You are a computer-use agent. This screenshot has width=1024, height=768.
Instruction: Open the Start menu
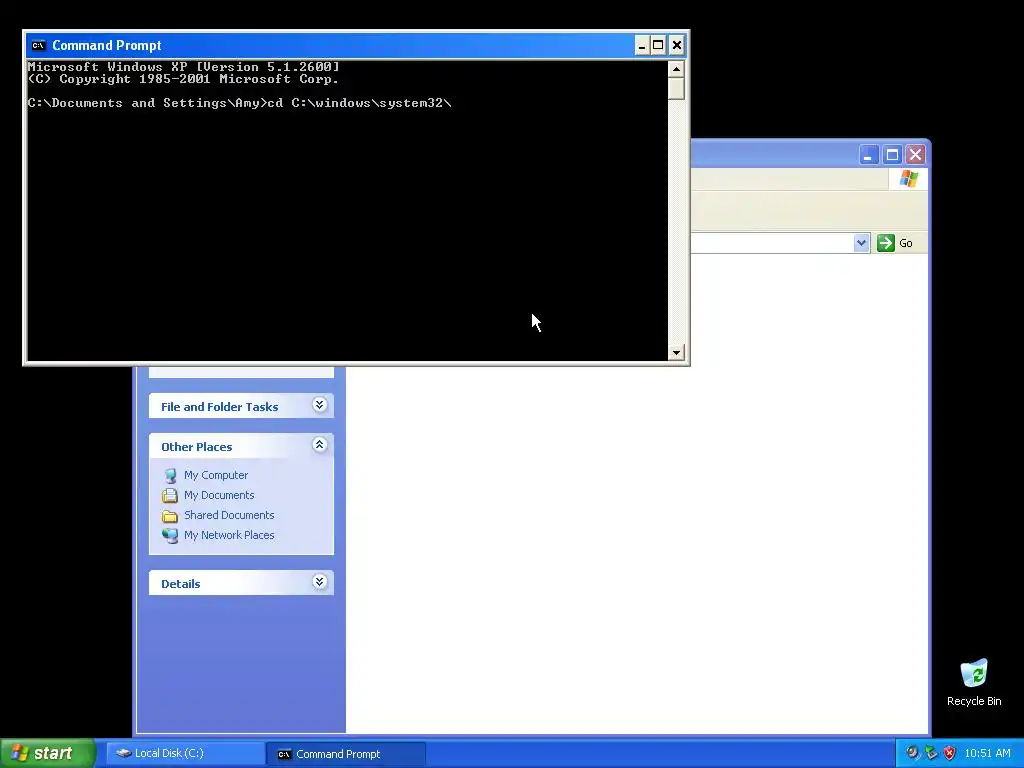48,753
